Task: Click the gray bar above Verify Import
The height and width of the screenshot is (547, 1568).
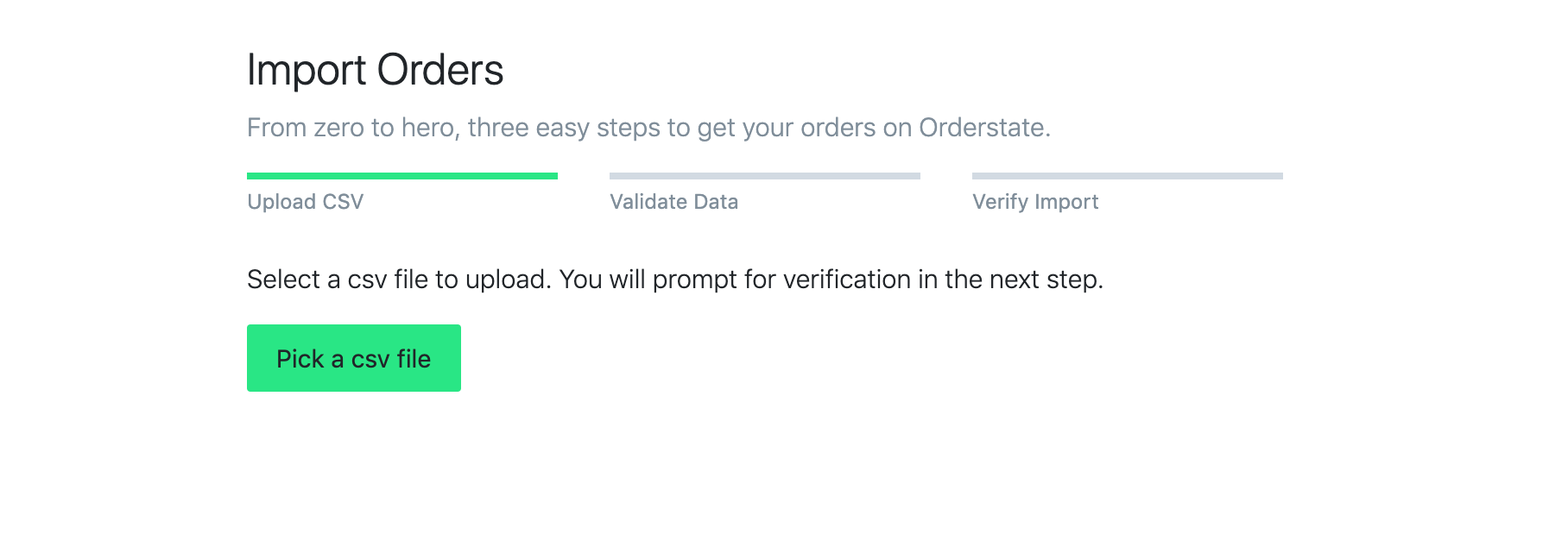Action: pos(1128,176)
